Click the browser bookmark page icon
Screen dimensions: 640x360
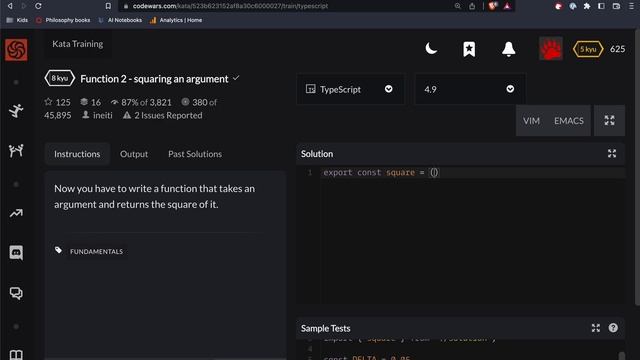(x=108, y=6)
